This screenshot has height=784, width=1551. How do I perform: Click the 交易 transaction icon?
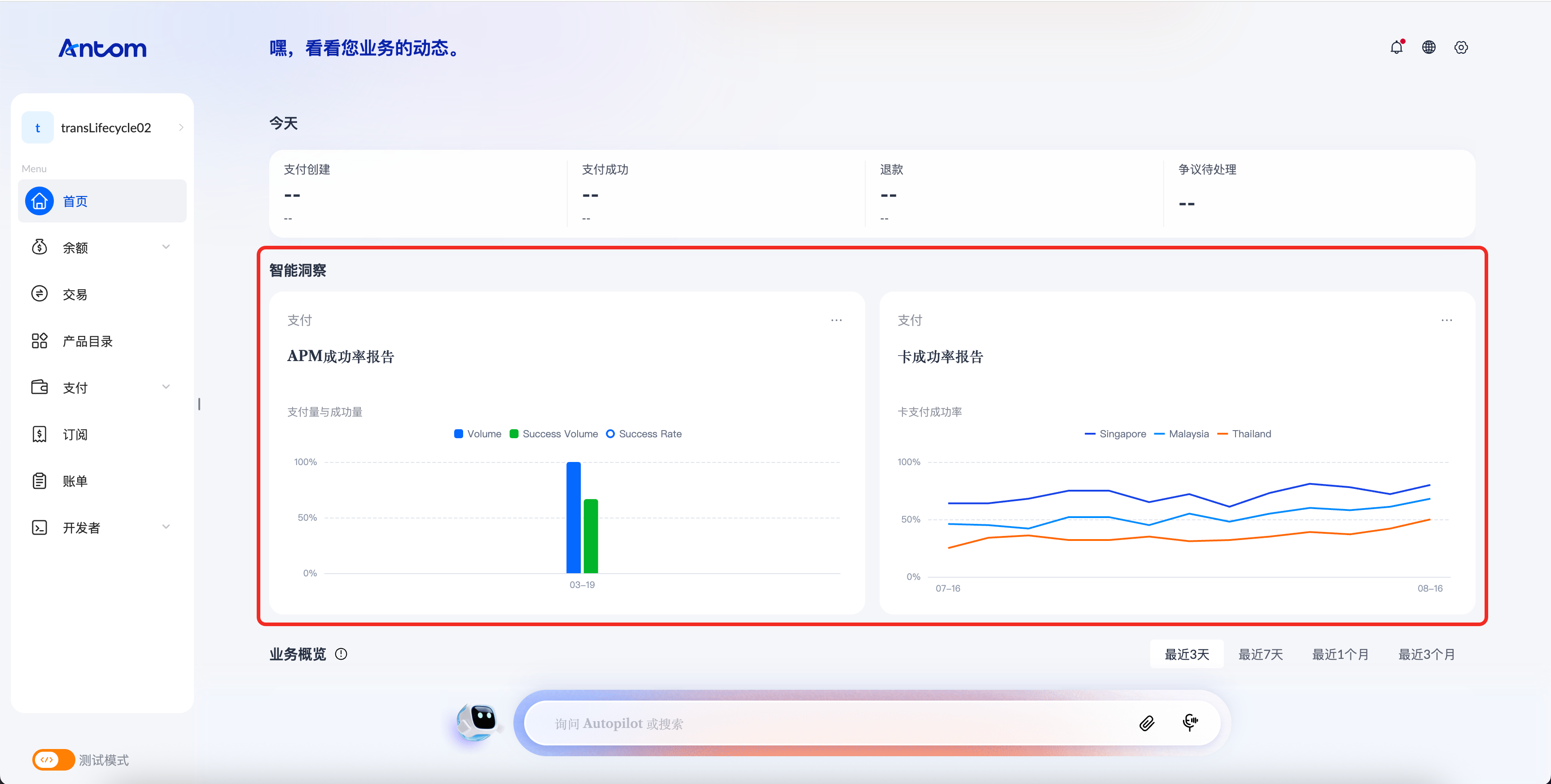39,294
